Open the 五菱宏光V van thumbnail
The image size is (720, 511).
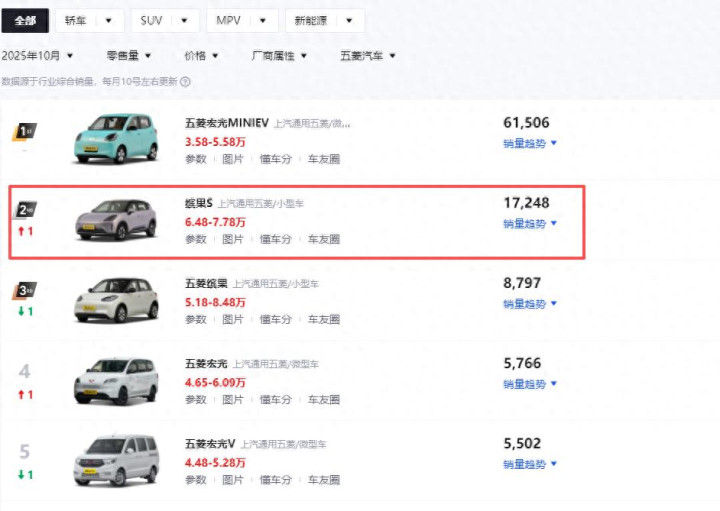[x=116, y=459]
